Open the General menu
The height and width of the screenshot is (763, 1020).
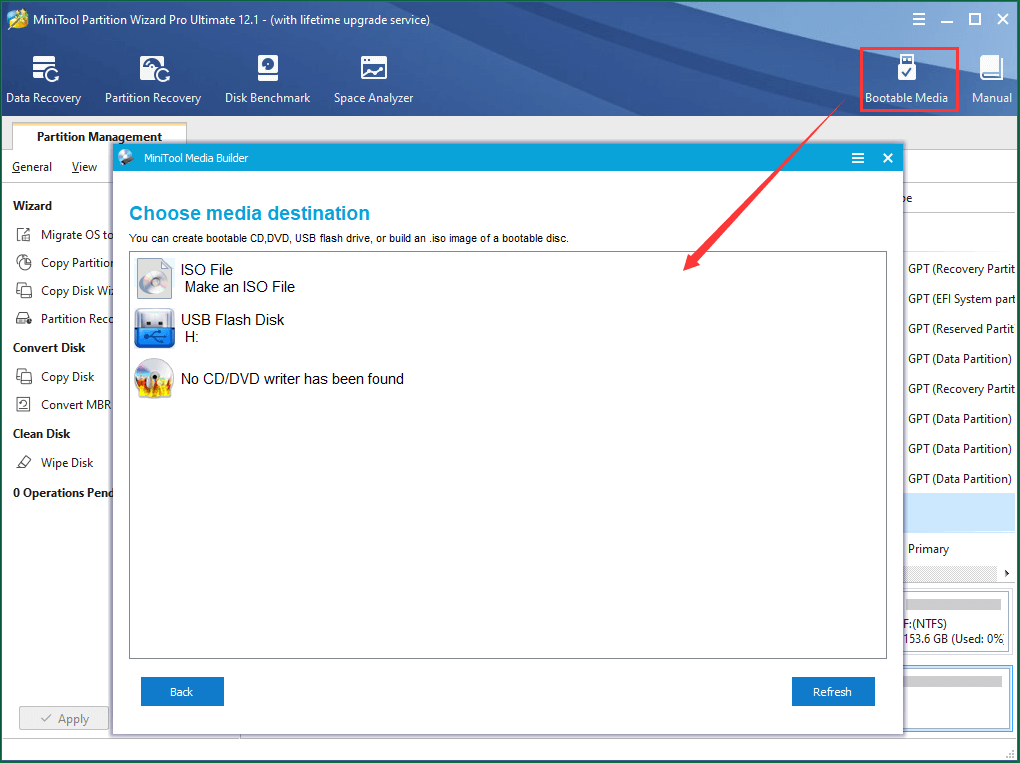32,167
